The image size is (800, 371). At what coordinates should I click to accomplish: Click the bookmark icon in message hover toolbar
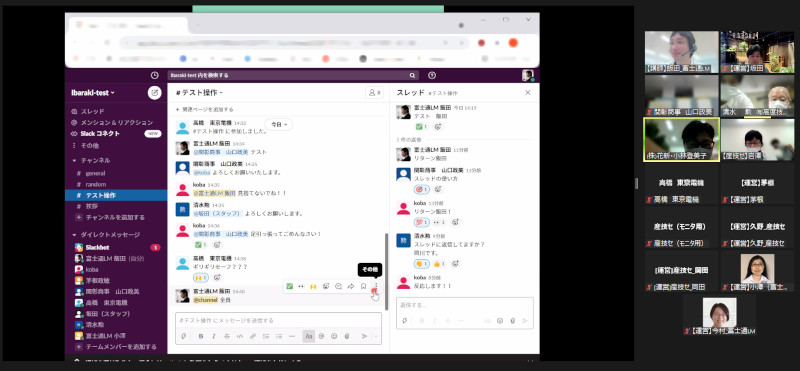tap(363, 286)
